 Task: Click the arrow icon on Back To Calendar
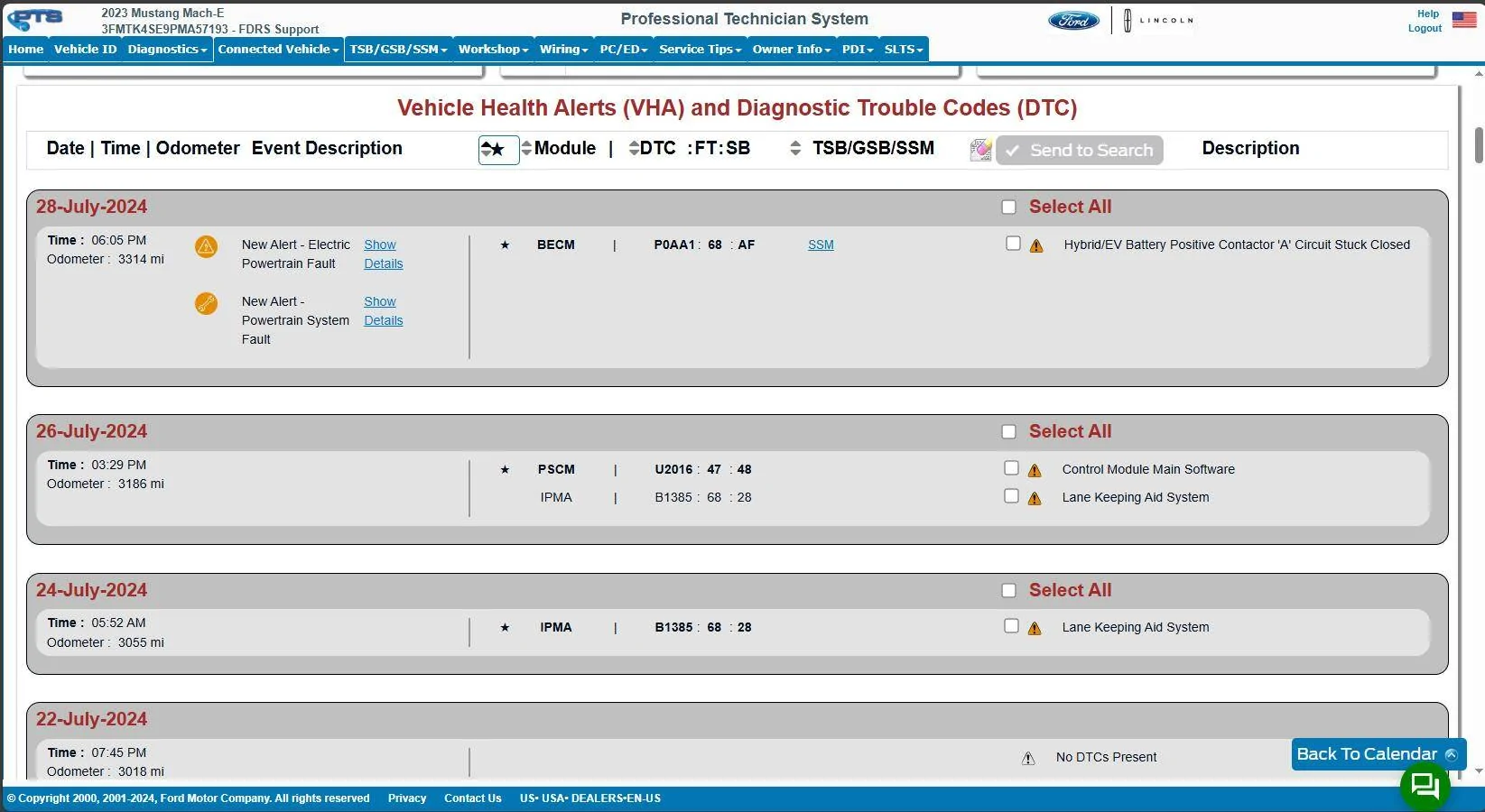(x=1452, y=754)
